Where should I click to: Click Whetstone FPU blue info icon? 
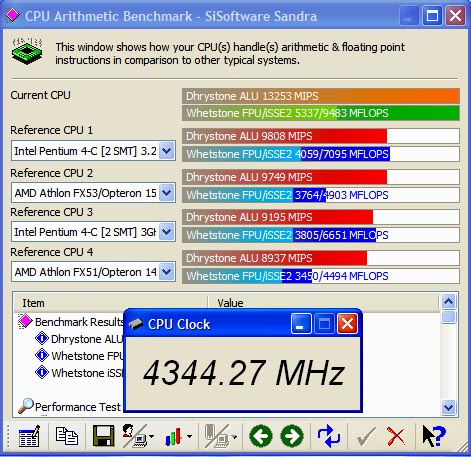coord(42,355)
